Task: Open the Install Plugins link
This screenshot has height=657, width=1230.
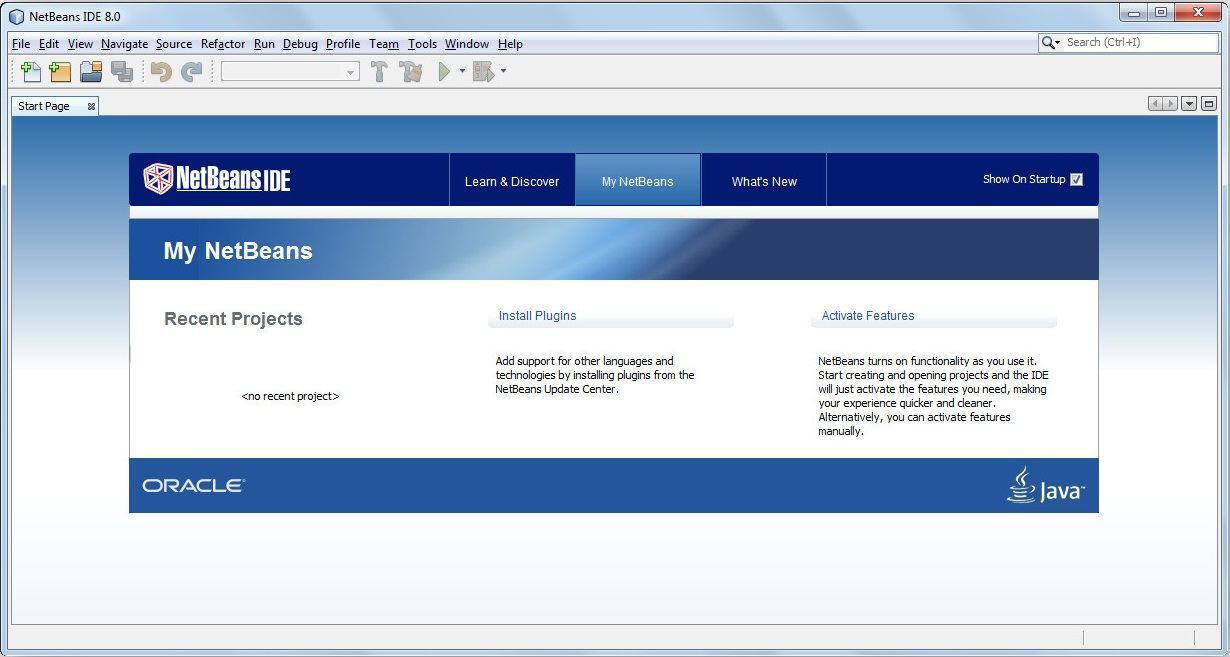Action: pyautogui.click(x=537, y=315)
